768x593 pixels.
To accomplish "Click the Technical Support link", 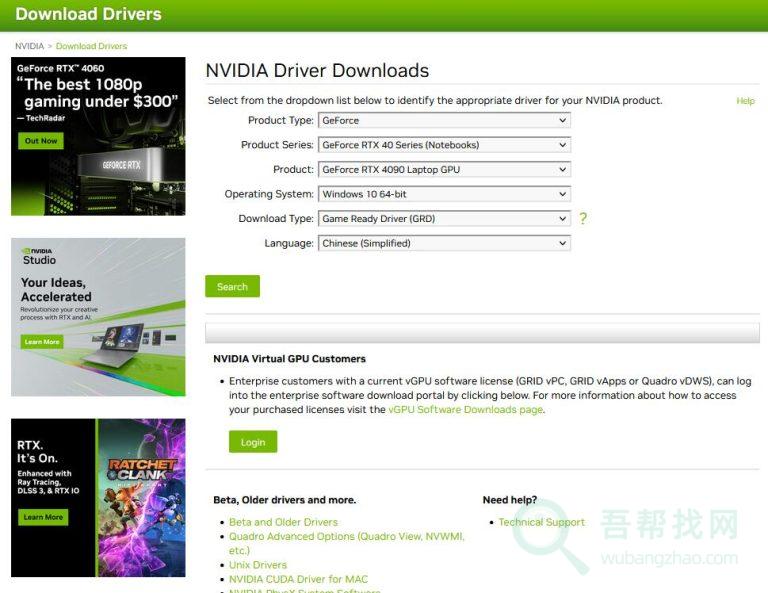I will (x=541, y=522).
